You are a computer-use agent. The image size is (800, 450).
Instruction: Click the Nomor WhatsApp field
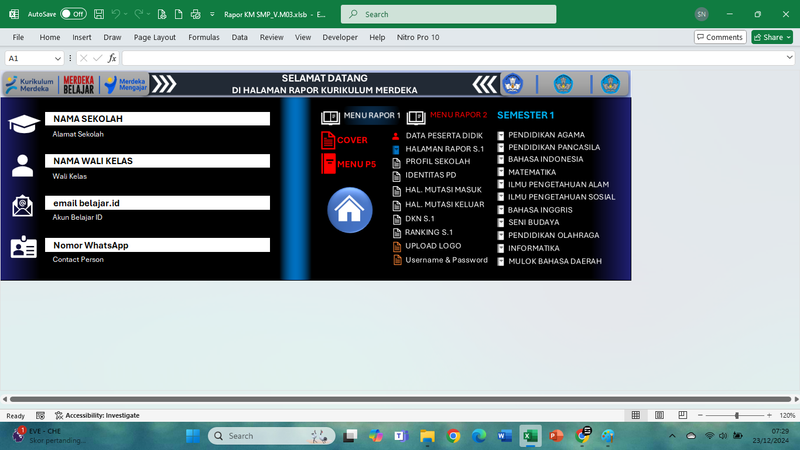click(x=157, y=245)
